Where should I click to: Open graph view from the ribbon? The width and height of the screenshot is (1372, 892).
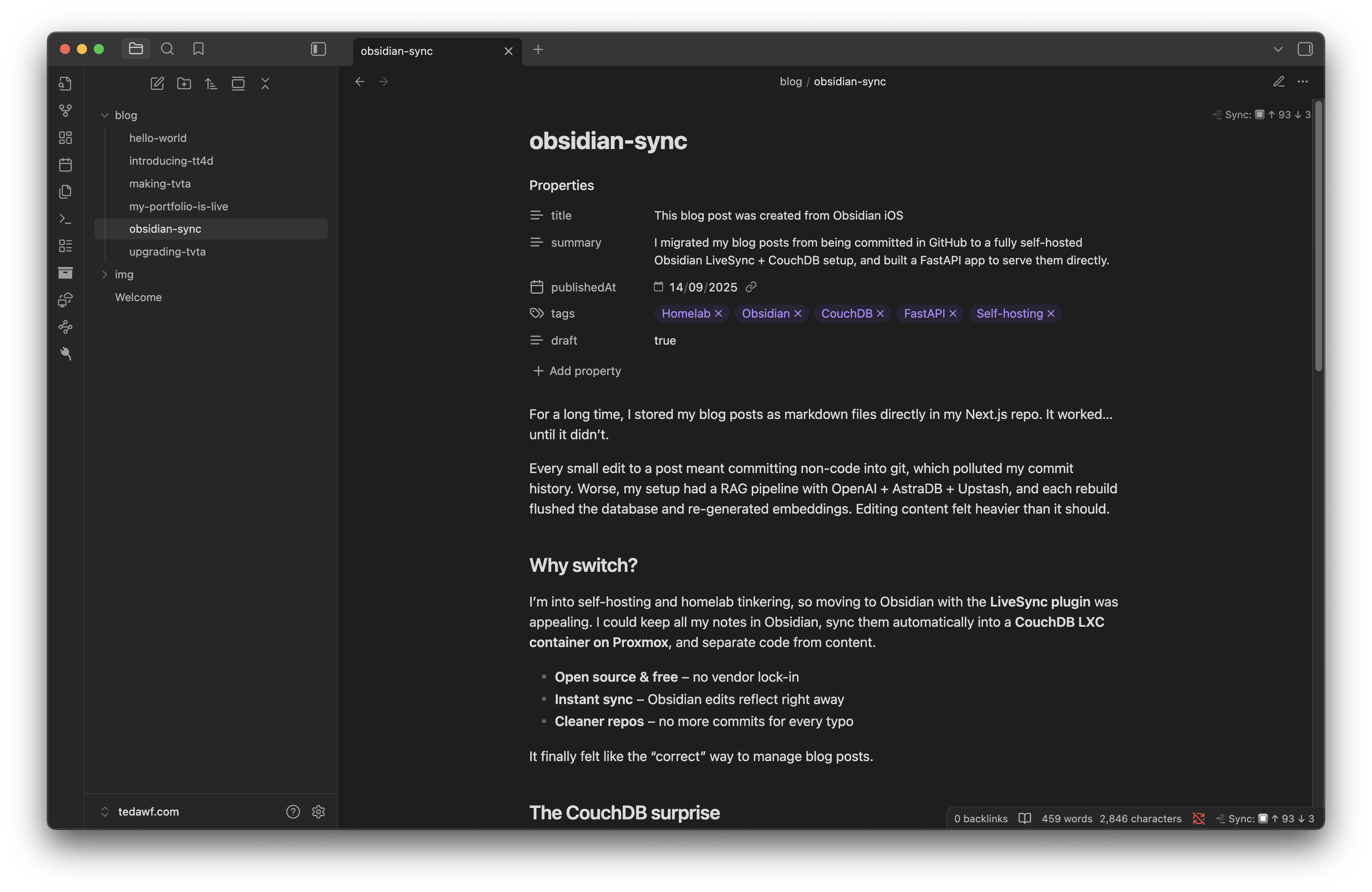click(65, 110)
